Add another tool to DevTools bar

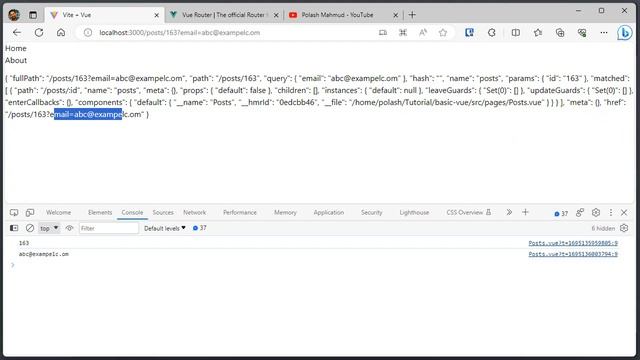tap(525, 212)
